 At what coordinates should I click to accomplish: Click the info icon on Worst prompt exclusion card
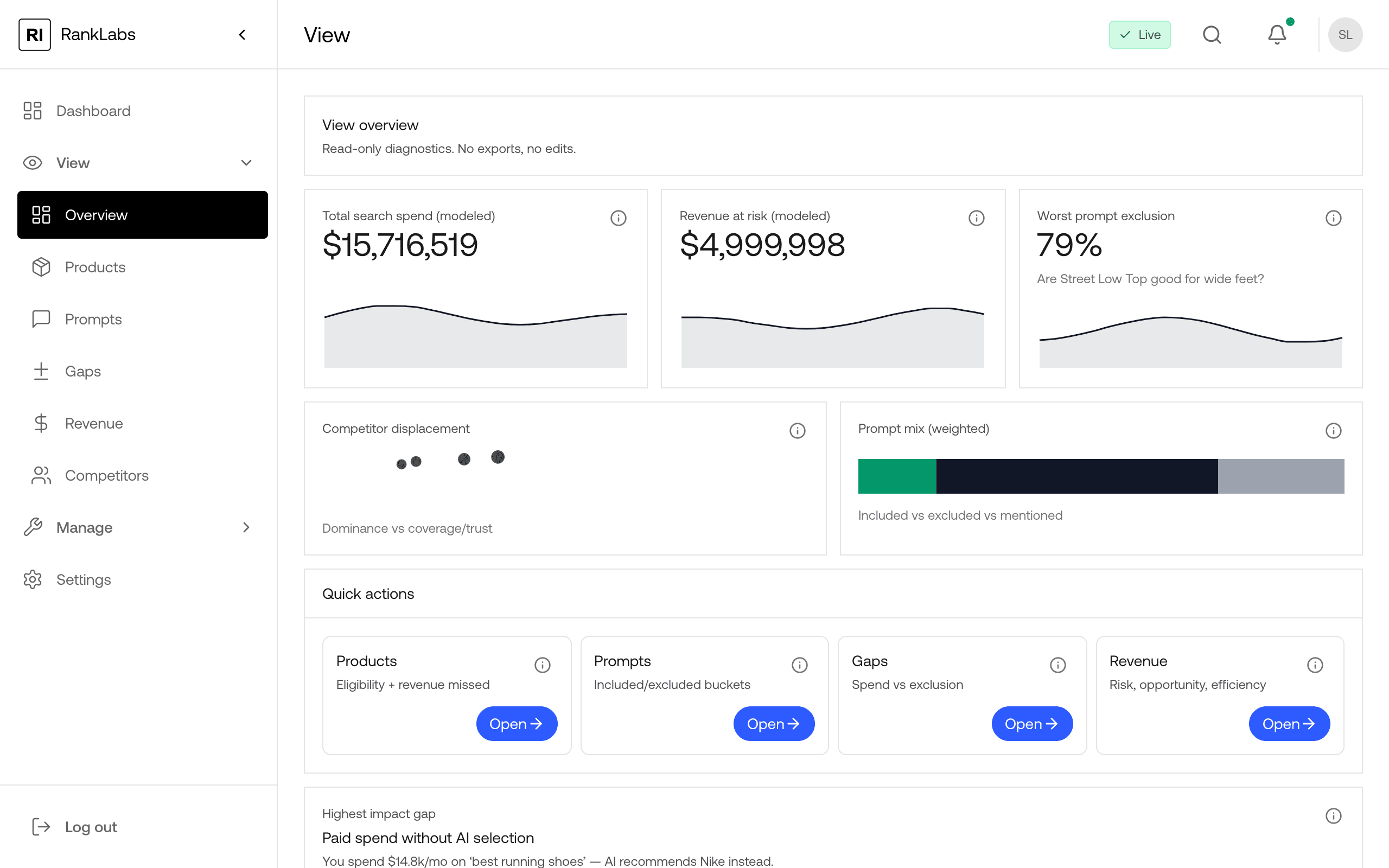point(1333,218)
